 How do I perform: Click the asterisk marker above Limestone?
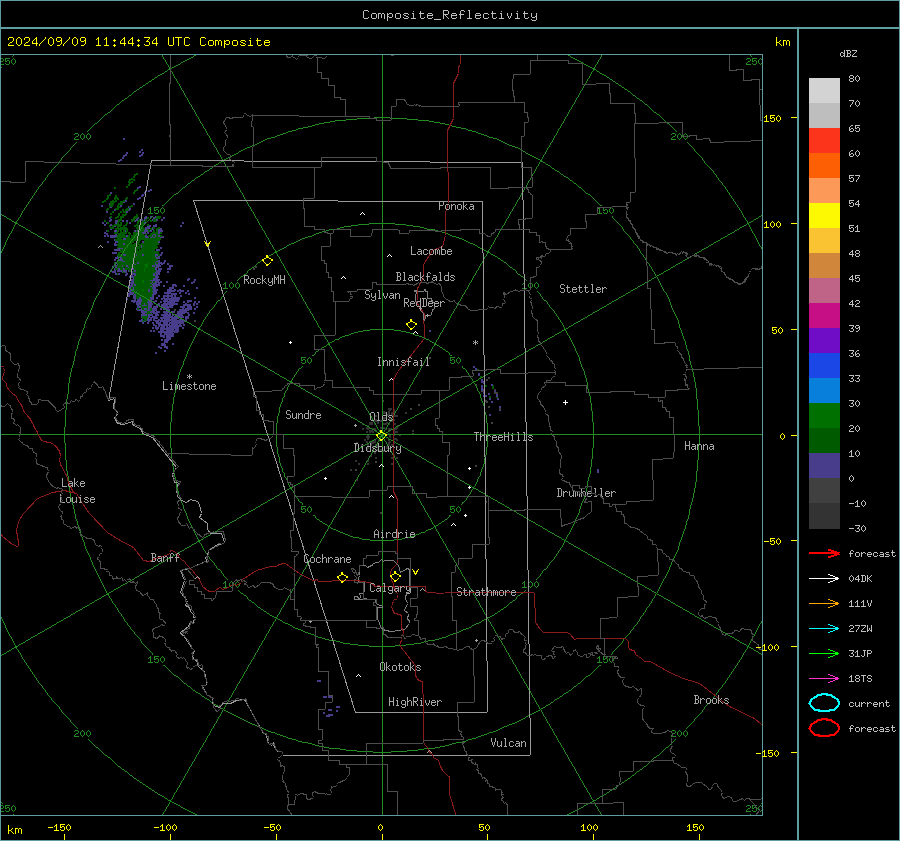coord(189,377)
